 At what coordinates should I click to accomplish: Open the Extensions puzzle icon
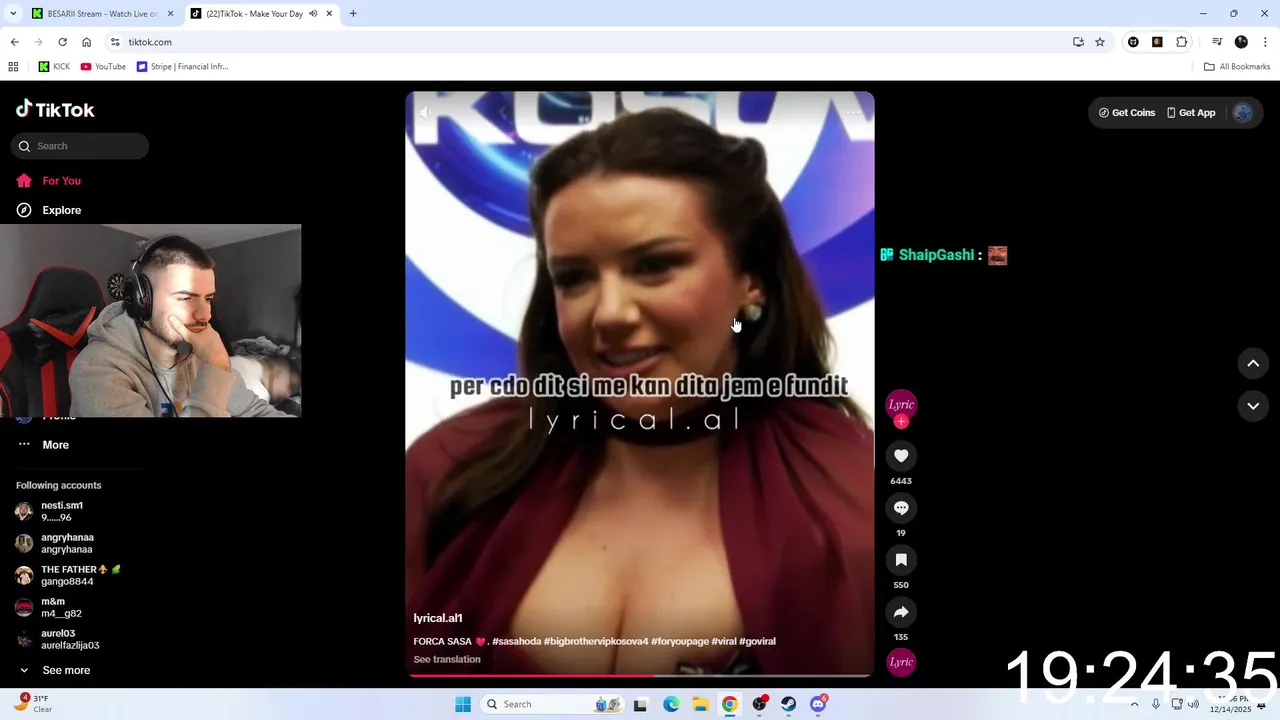point(1182,42)
